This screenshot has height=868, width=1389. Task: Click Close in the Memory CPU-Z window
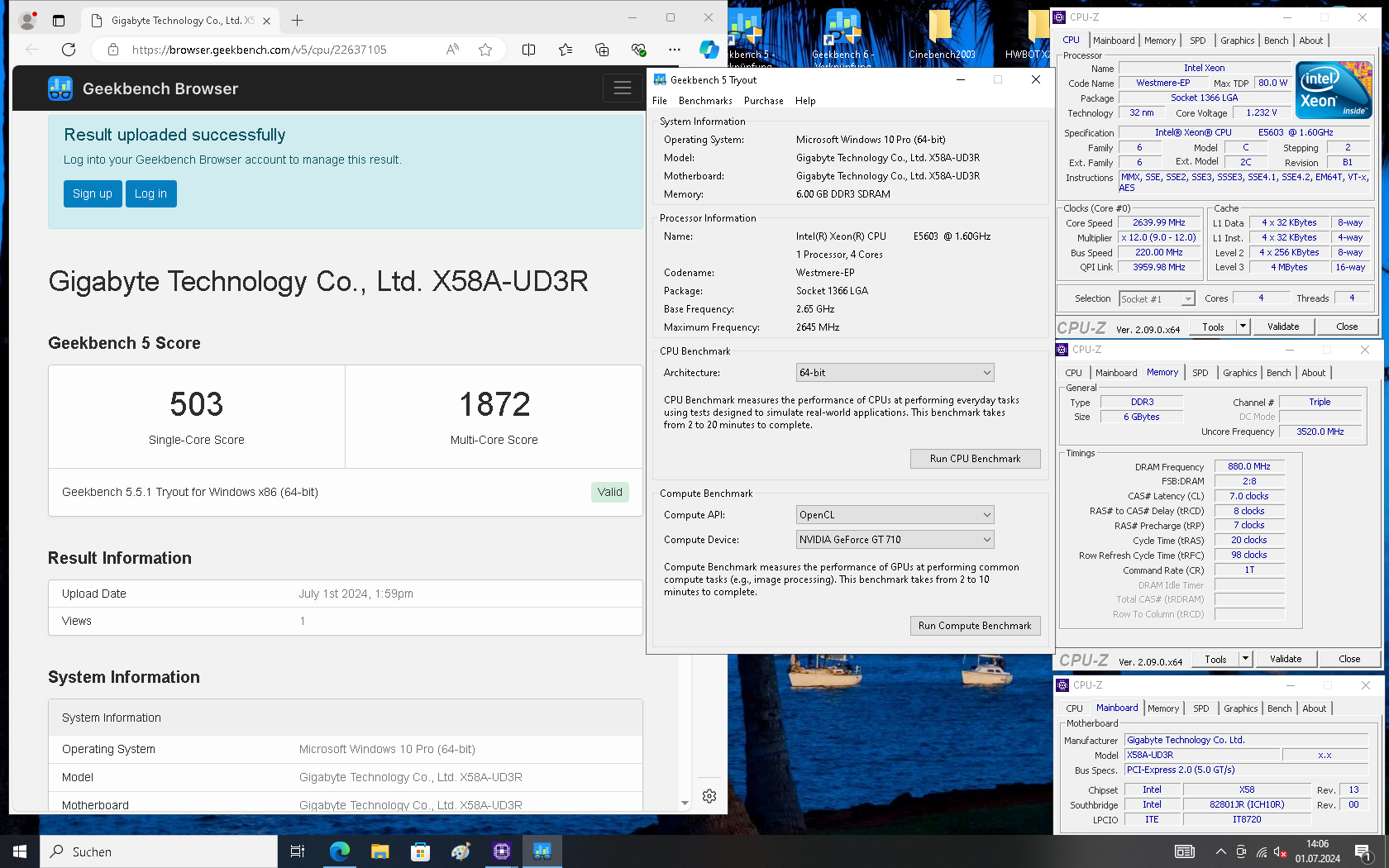[x=1349, y=659]
